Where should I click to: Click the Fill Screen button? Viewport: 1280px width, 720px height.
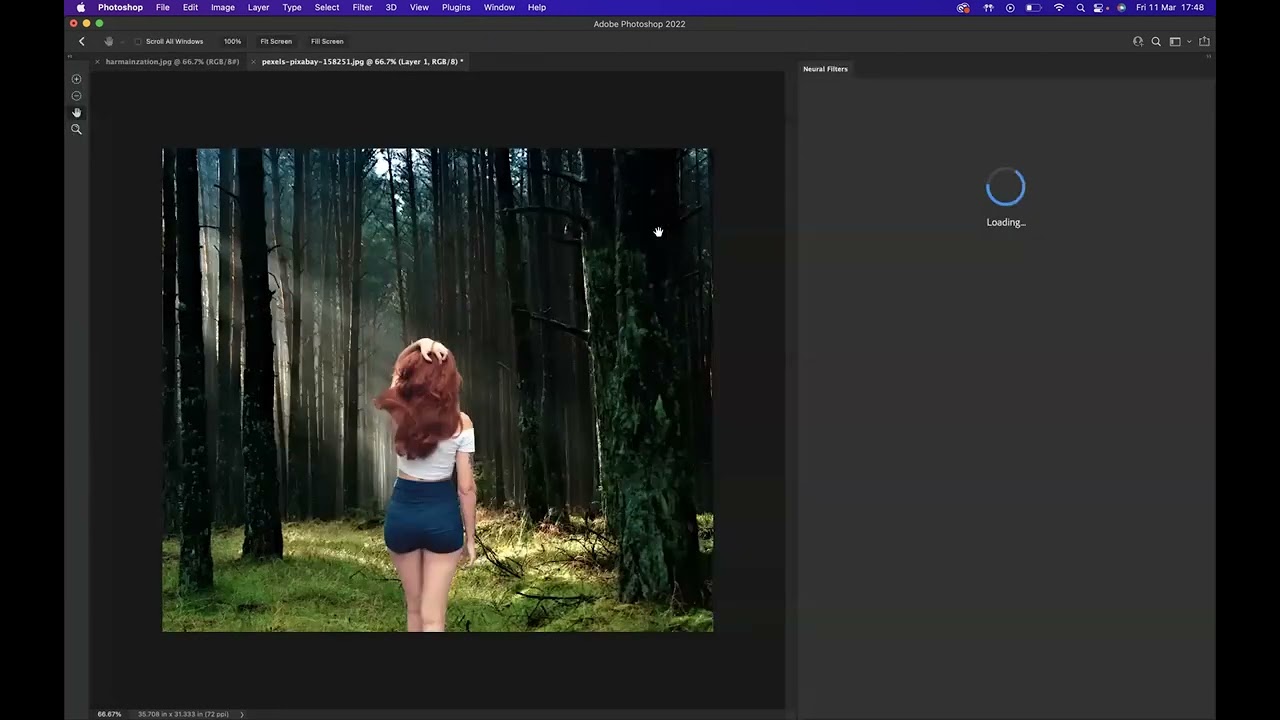point(327,41)
